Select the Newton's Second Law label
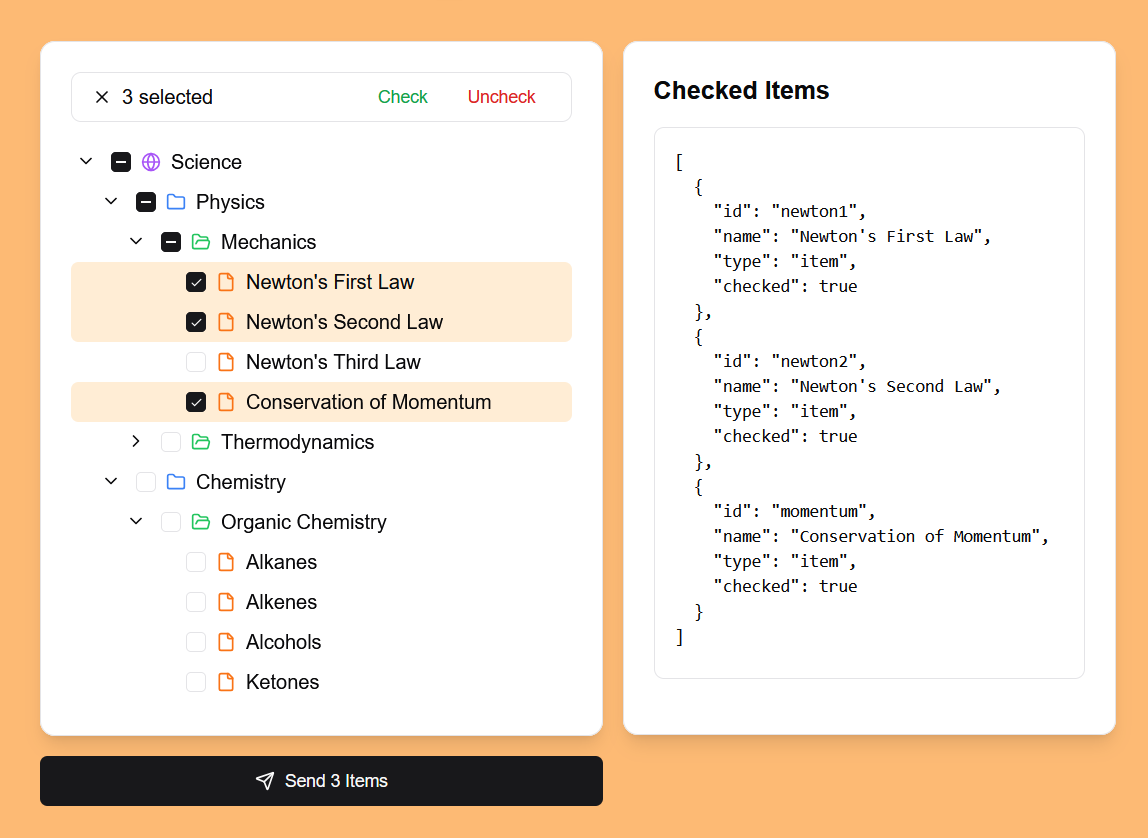 click(344, 322)
